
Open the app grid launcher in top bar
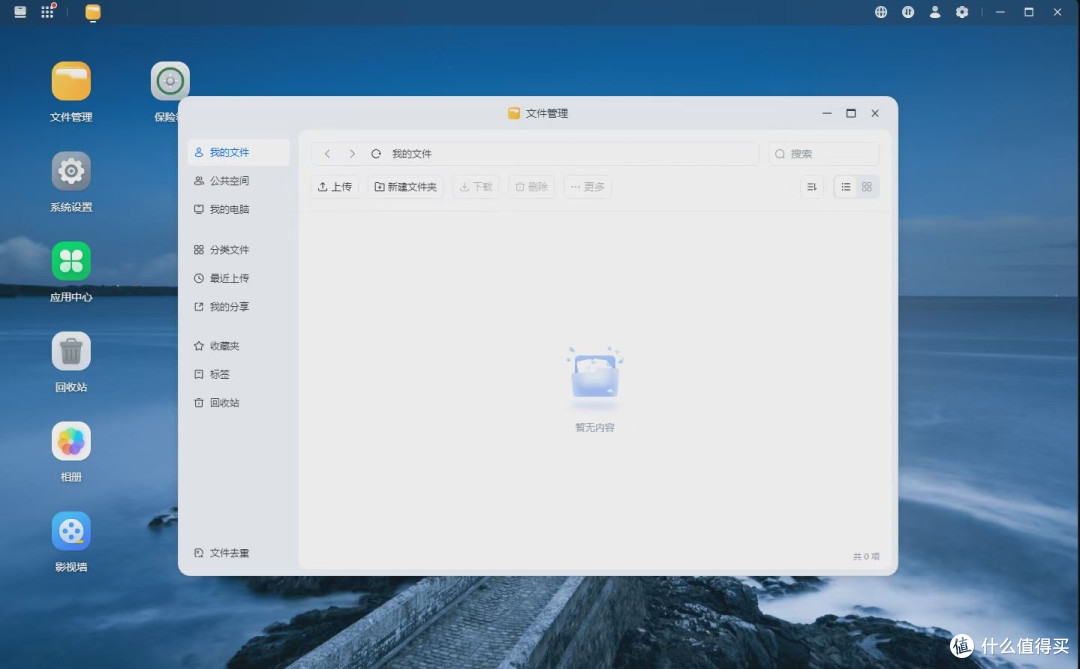[x=48, y=12]
